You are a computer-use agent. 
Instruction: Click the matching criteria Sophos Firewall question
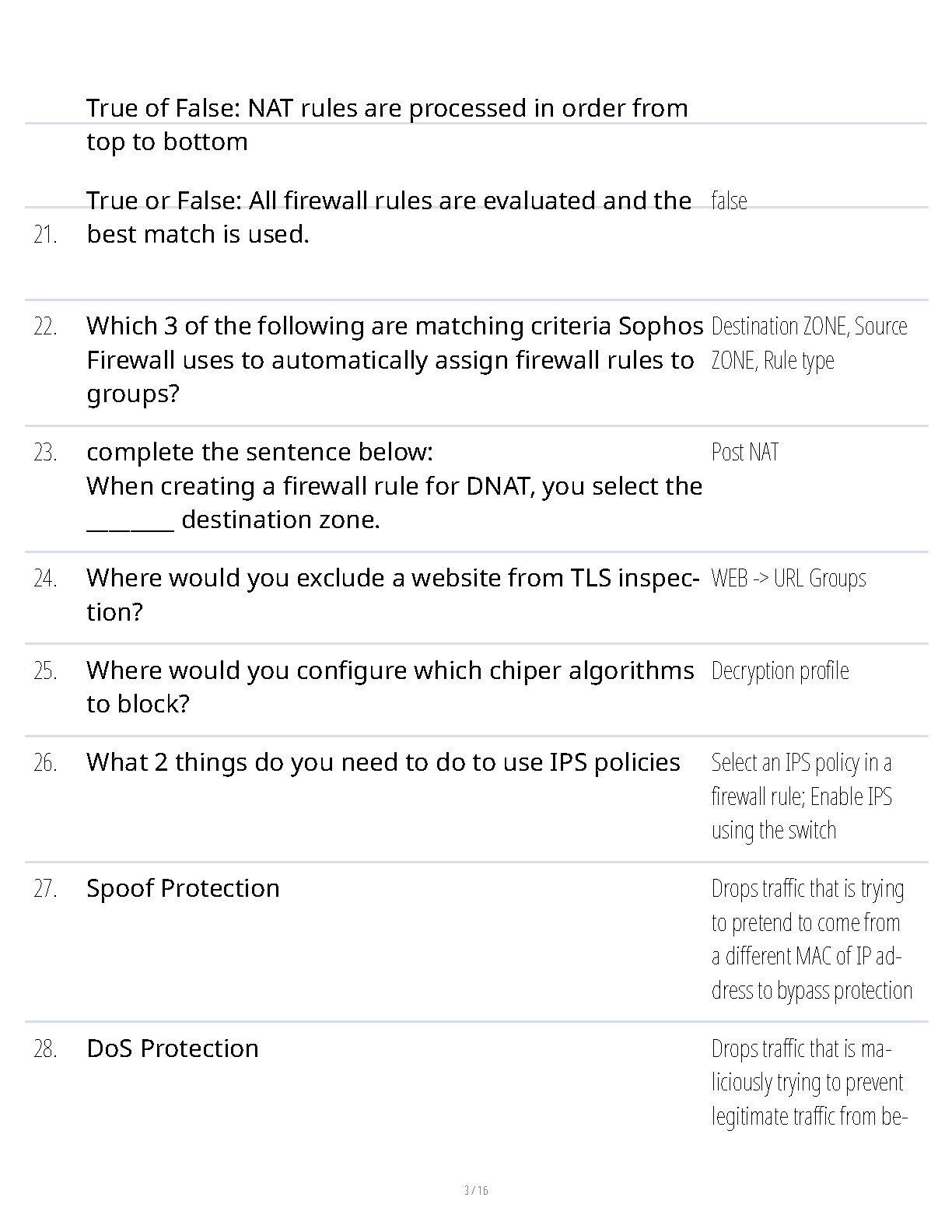(394, 359)
